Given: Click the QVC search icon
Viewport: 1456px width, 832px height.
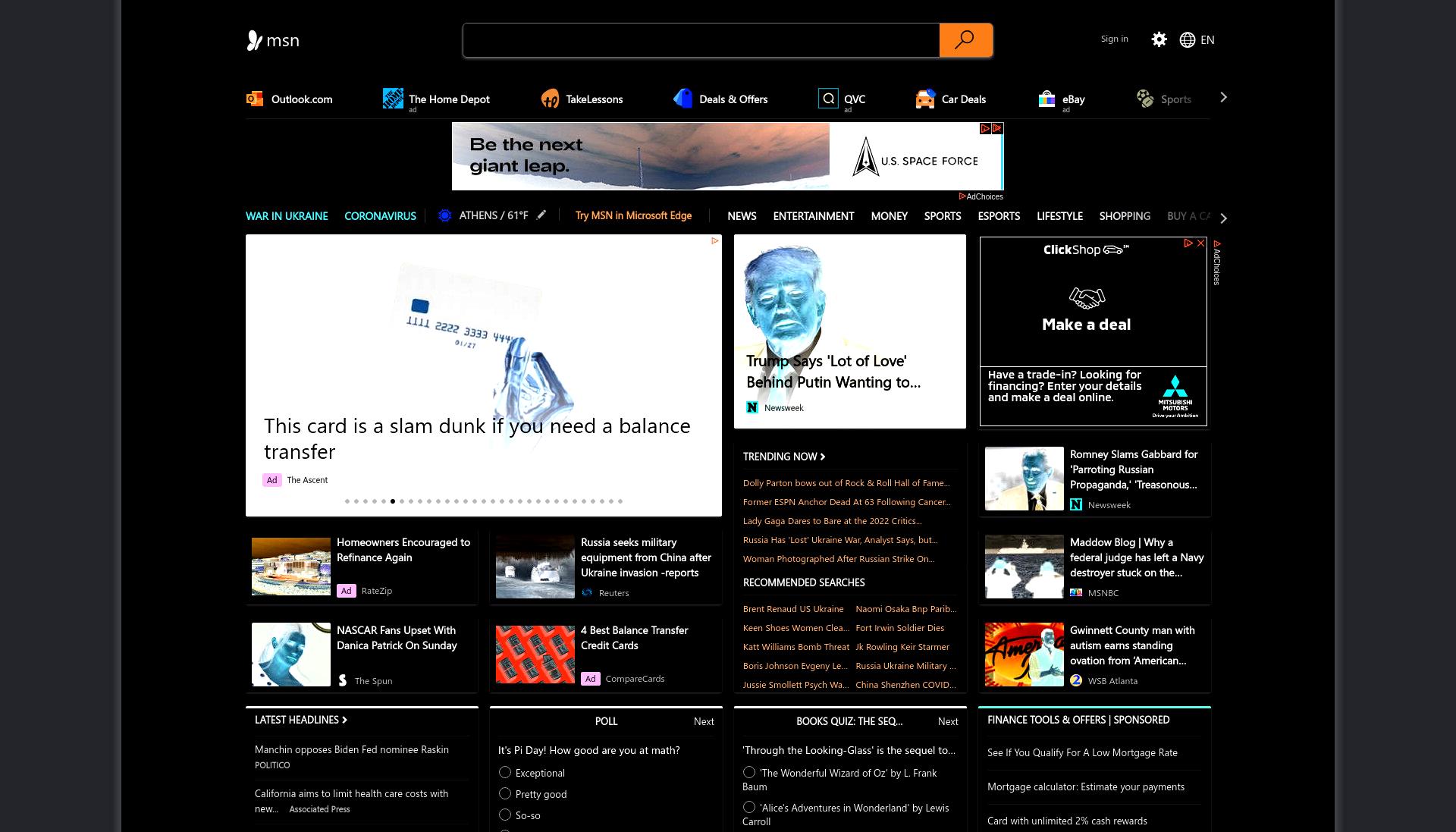Looking at the screenshot, I should pyautogui.click(x=828, y=99).
